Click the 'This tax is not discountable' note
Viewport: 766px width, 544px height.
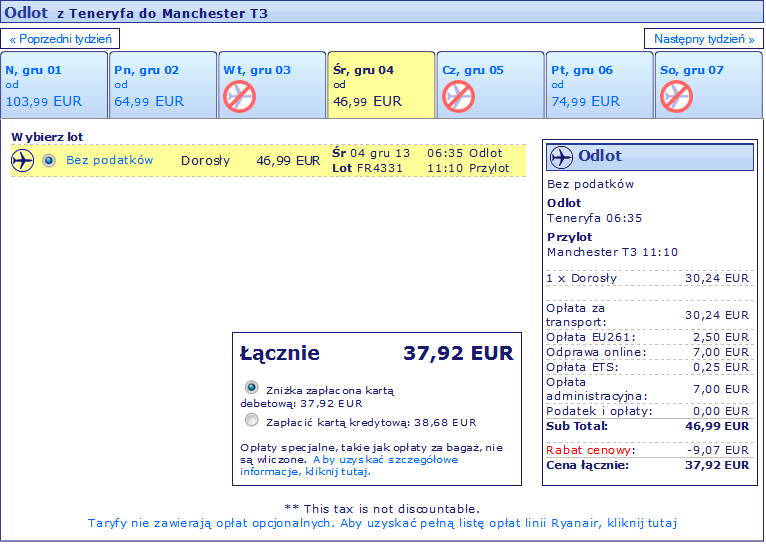coord(382,509)
